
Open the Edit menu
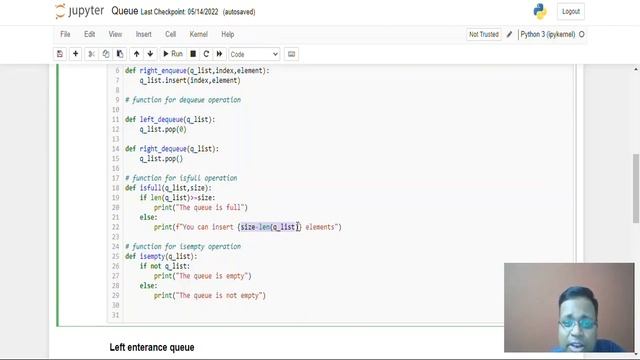pos(89,34)
